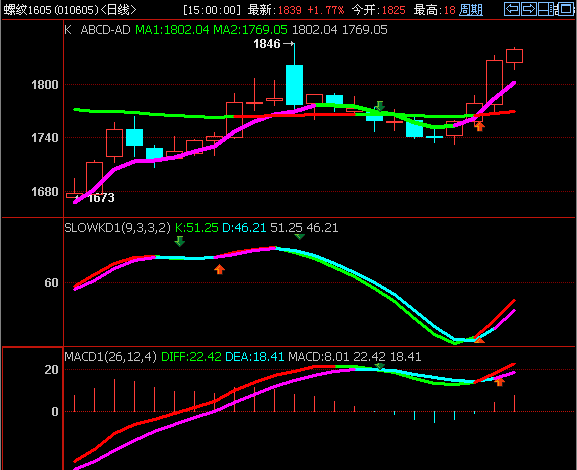
Task: Click the green down arrow above SLOWKD line
Action: (179, 241)
